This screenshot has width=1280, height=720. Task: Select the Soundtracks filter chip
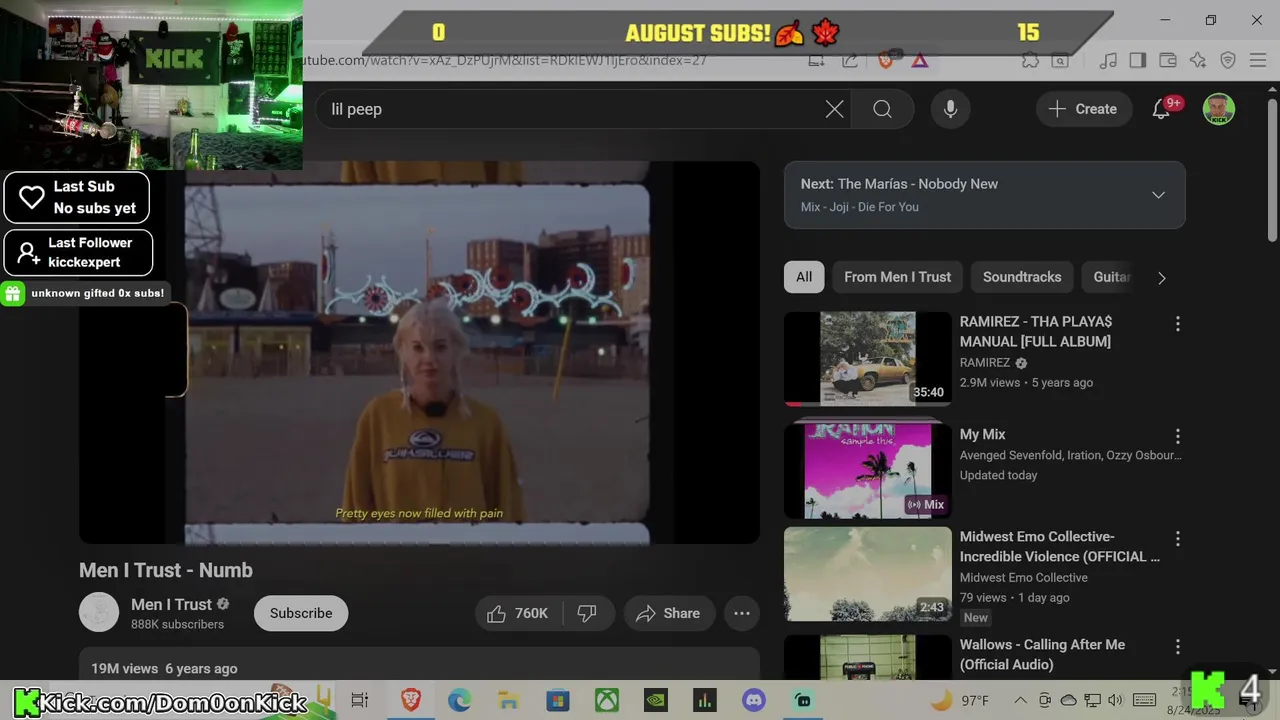tap(1022, 277)
